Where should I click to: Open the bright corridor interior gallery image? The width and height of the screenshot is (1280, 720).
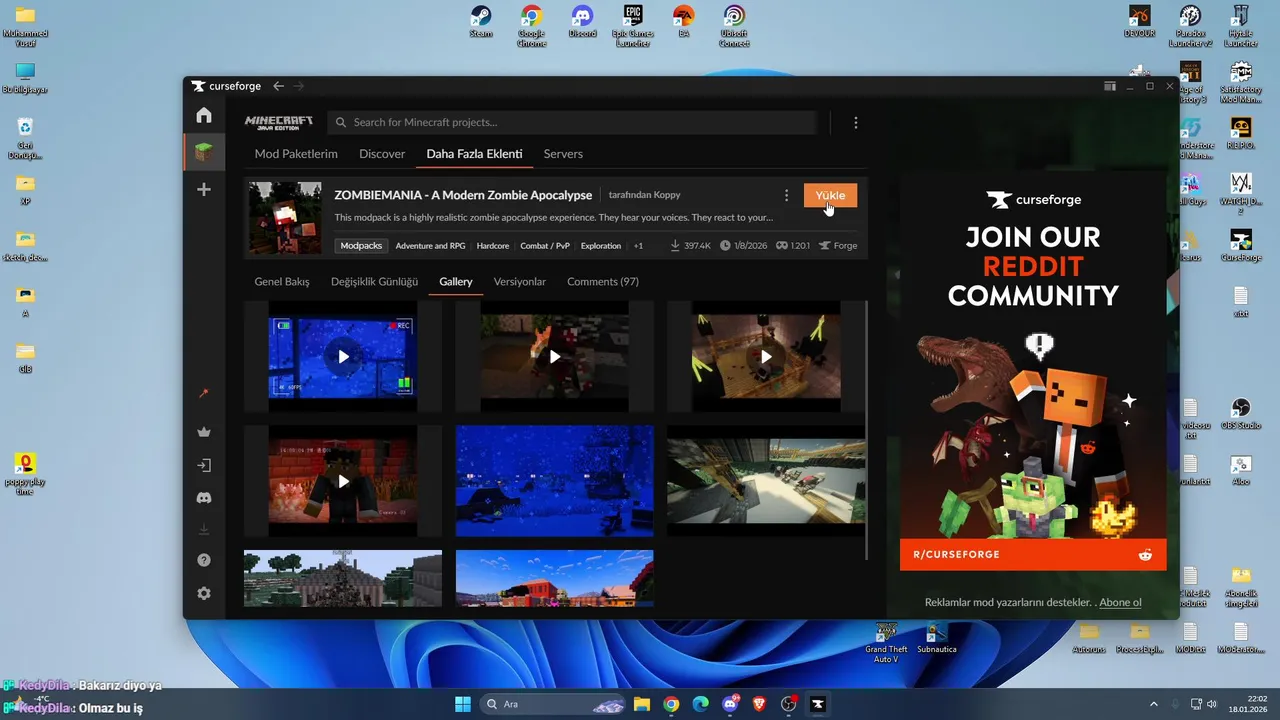pyautogui.click(x=766, y=481)
